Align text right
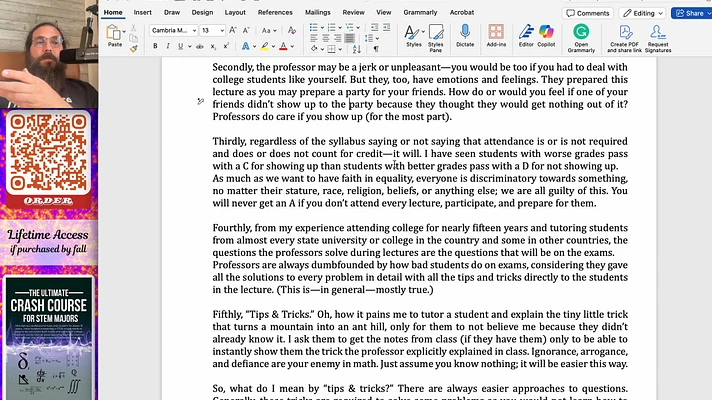This screenshot has width=712, height=400. point(337,38)
